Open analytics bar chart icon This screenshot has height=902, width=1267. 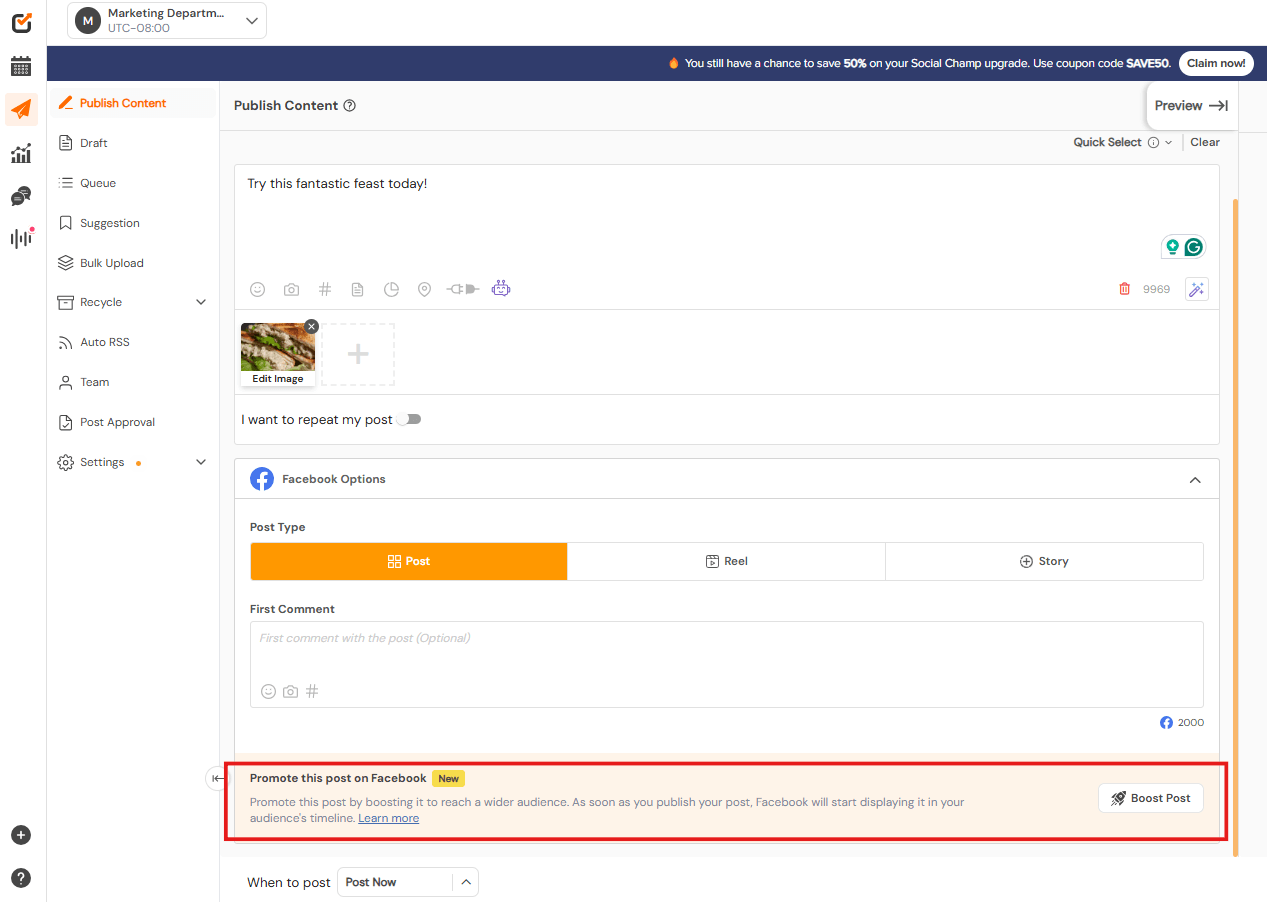(x=21, y=153)
